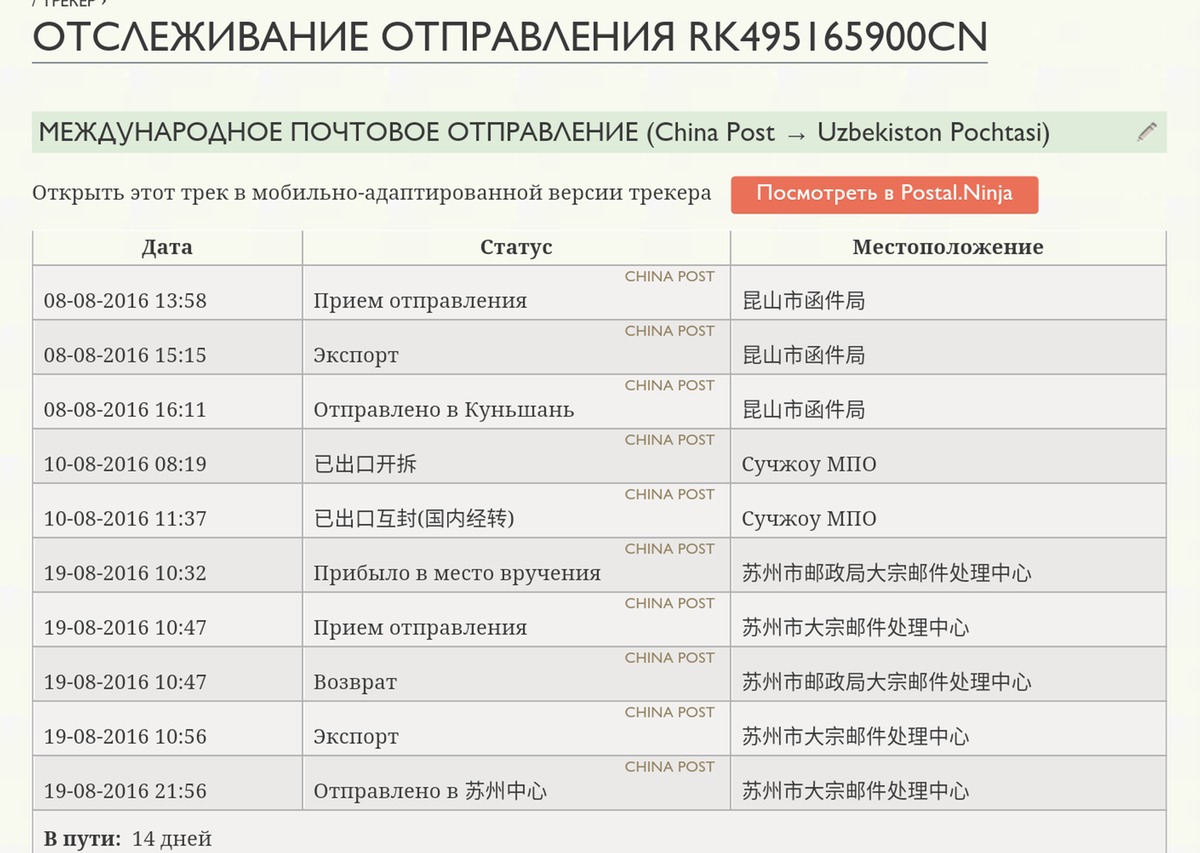Click the "Местоположение" column header
1200x853 pixels.
pyautogui.click(x=948, y=247)
